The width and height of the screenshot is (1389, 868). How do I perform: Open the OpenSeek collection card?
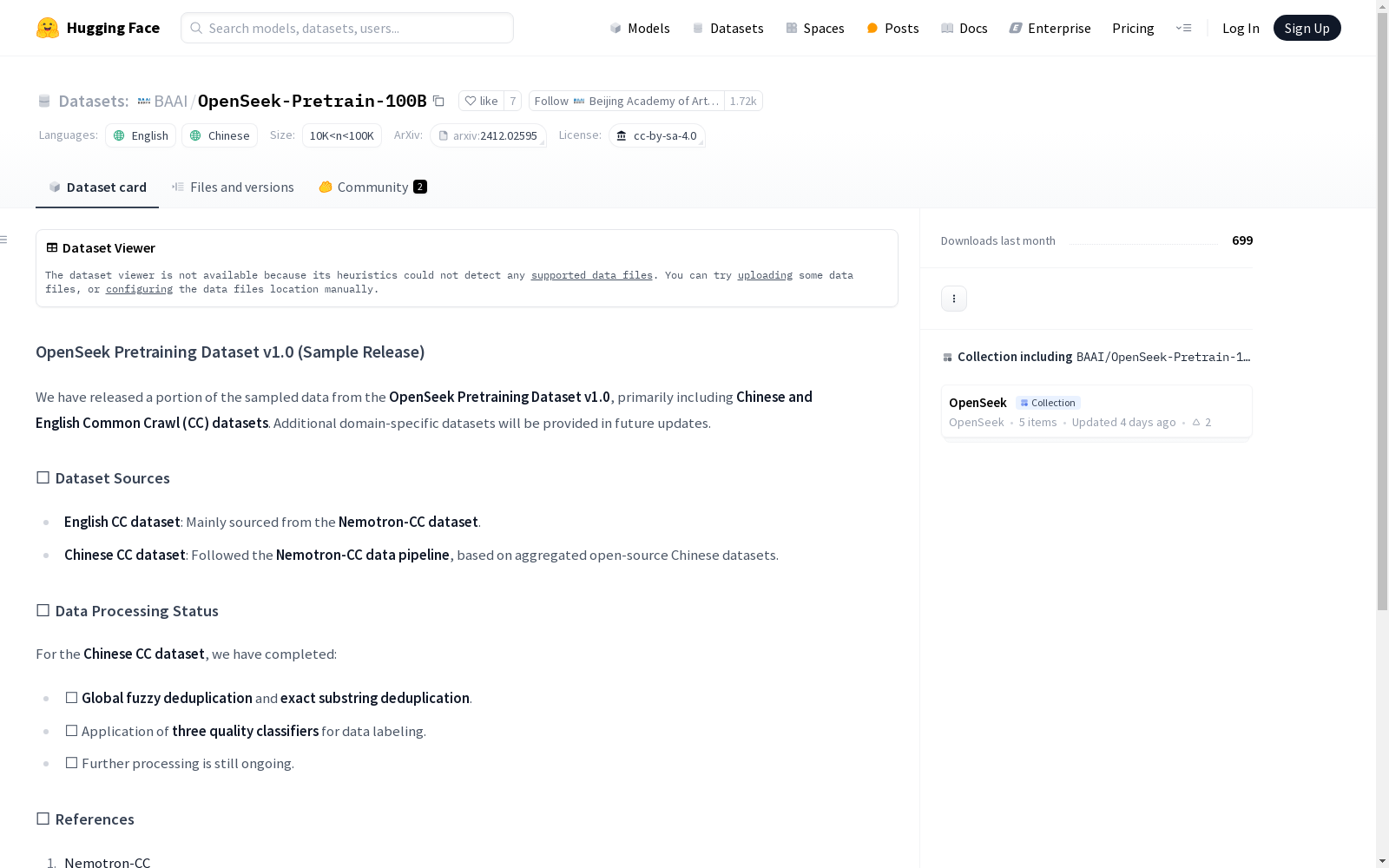tap(1096, 411)
